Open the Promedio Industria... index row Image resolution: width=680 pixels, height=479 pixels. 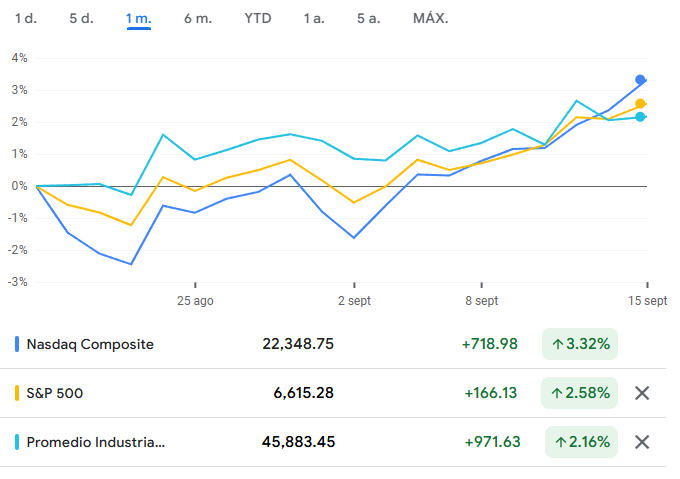click(x=333, y=442)
